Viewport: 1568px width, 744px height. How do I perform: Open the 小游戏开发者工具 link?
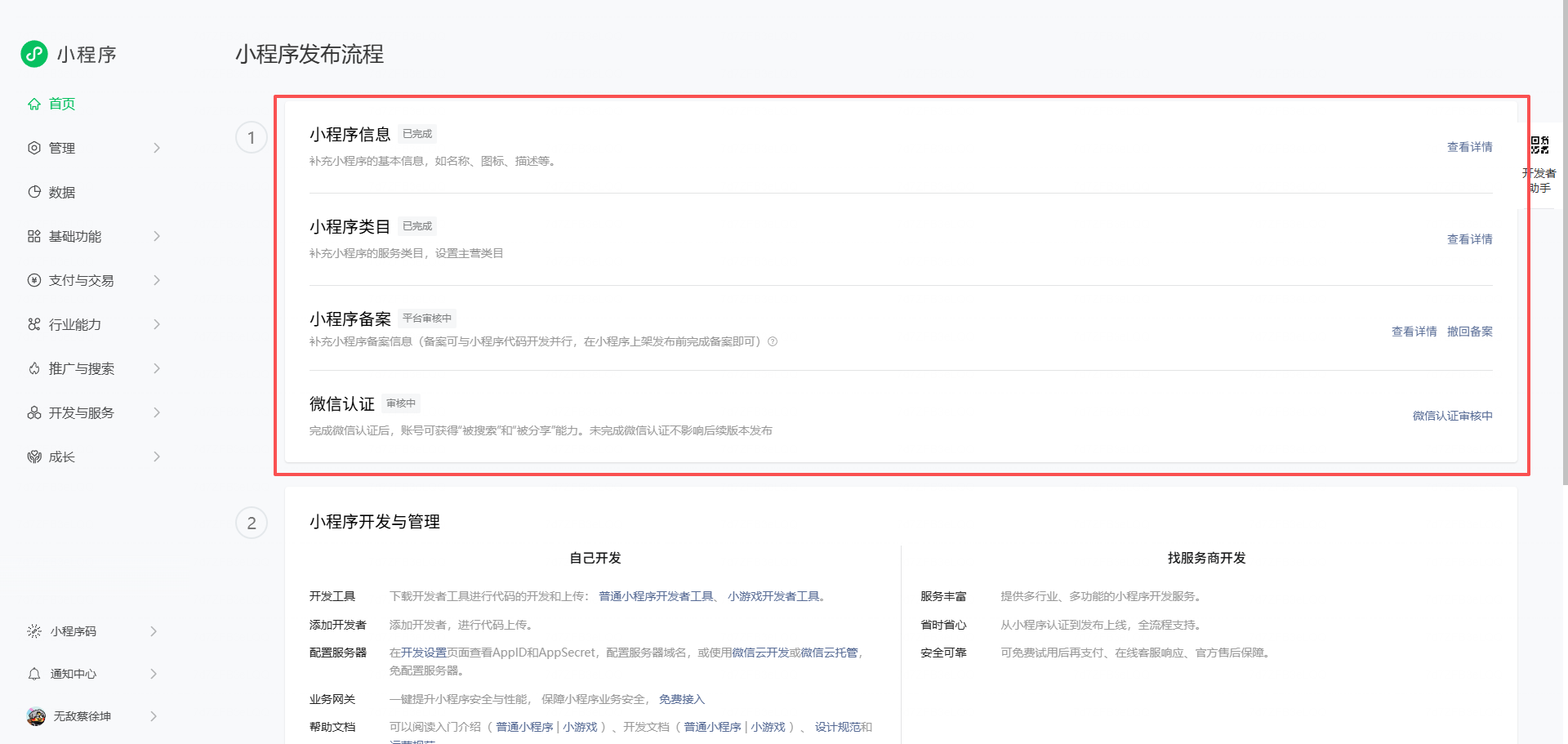point(774,596)
